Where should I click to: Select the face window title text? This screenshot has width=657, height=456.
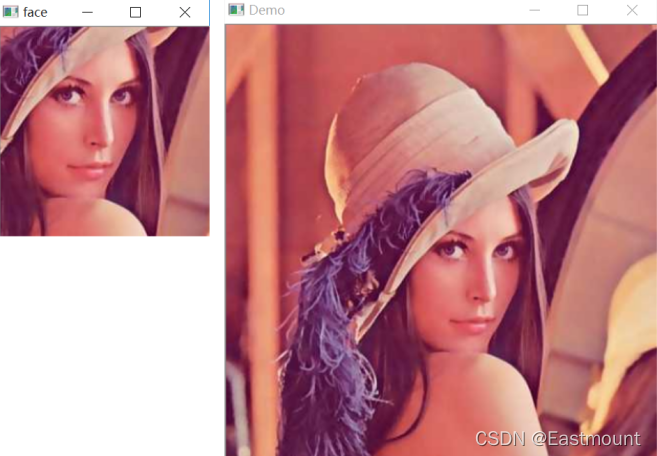(35, 13)
